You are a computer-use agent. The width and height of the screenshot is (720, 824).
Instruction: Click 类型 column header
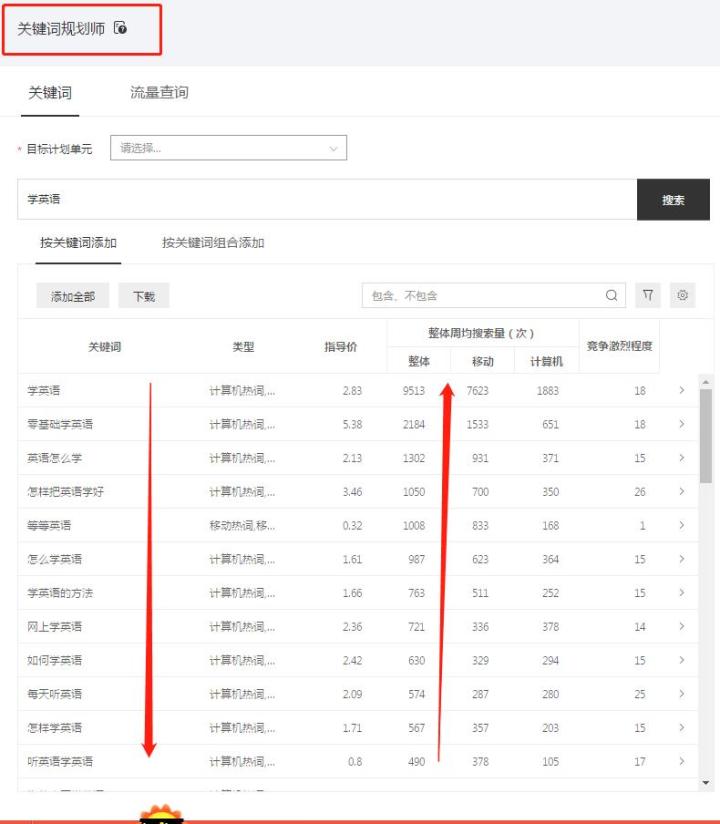click(243, 347)
